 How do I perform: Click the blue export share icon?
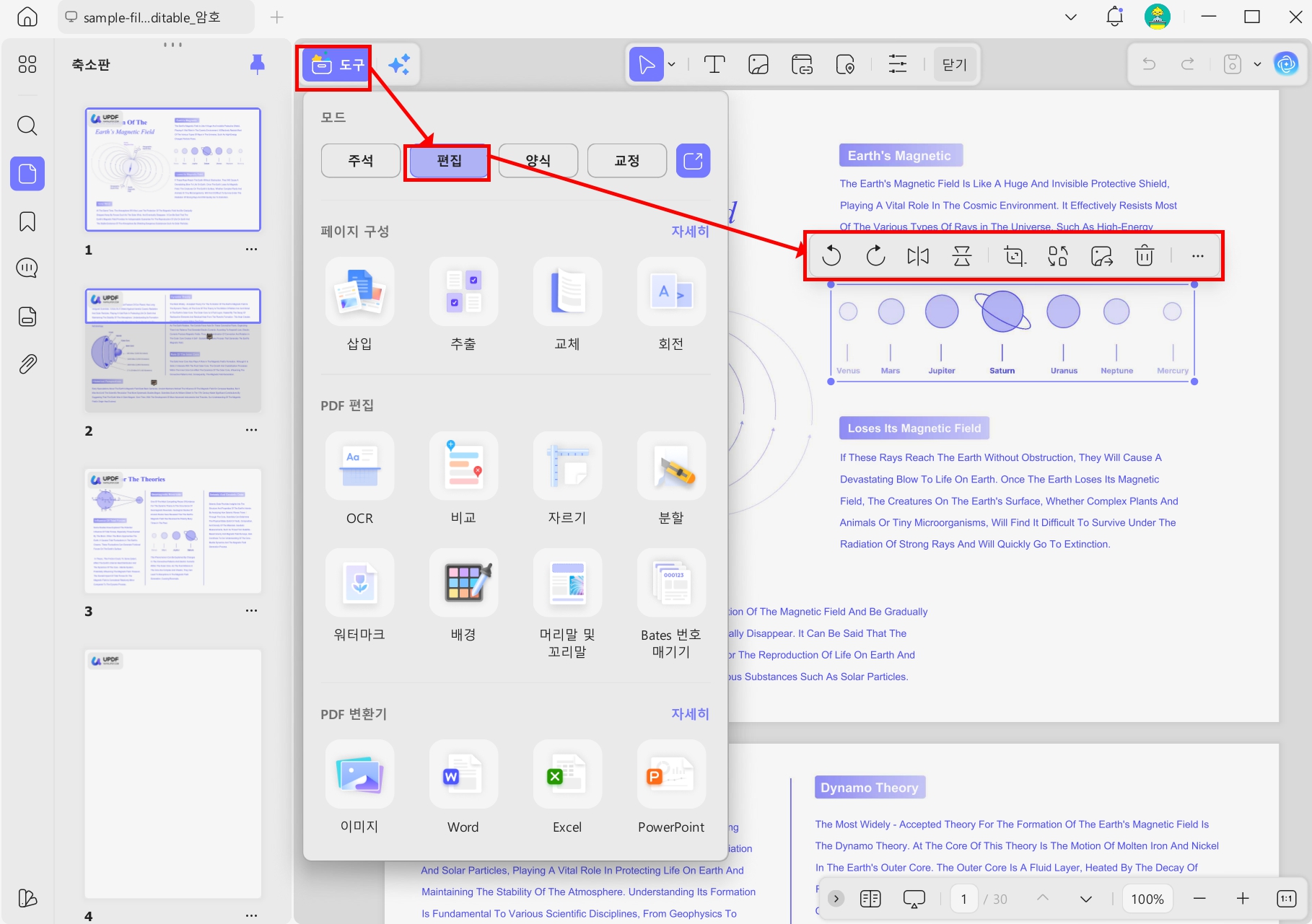tap(693, 160)
